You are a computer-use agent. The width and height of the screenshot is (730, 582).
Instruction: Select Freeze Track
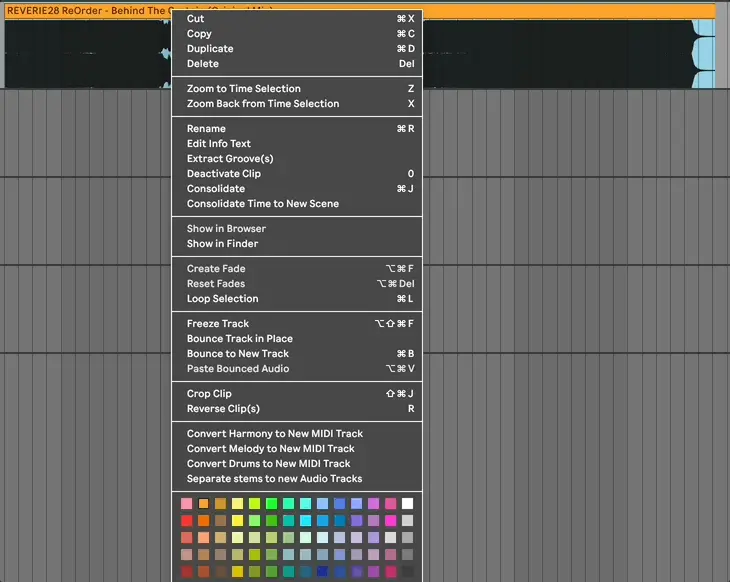click(297, 324)
